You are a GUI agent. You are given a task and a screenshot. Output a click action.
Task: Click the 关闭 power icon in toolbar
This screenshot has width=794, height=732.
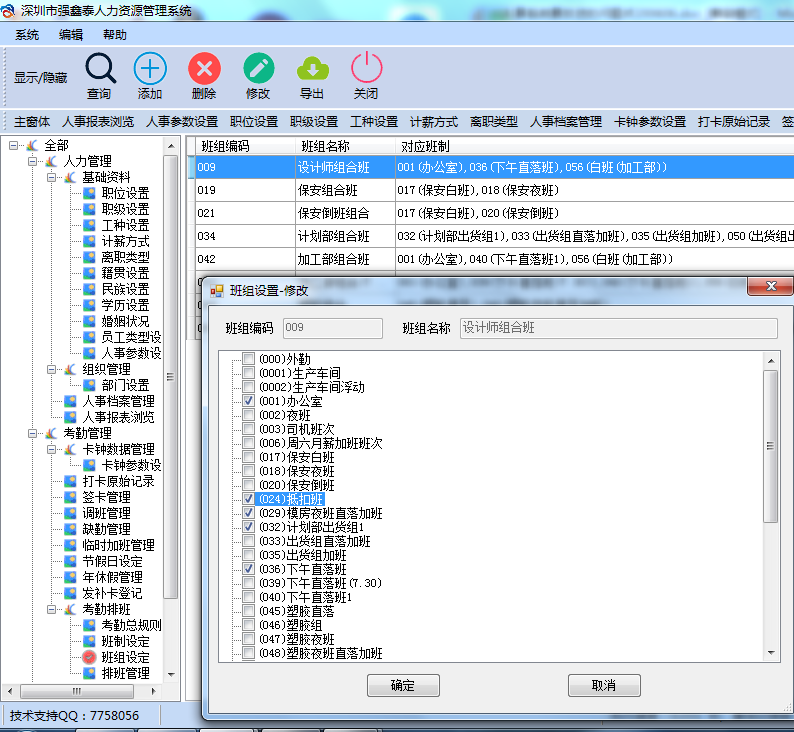pyautogui.click(x=366, y=69)
